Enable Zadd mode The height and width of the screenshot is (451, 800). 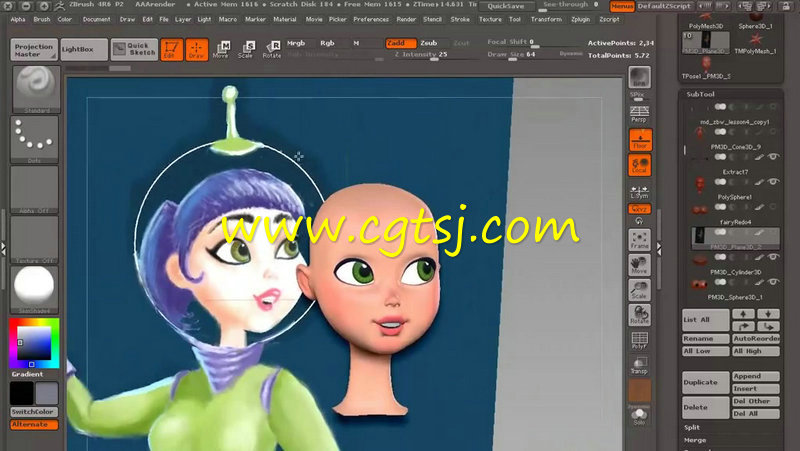point(400,43)
